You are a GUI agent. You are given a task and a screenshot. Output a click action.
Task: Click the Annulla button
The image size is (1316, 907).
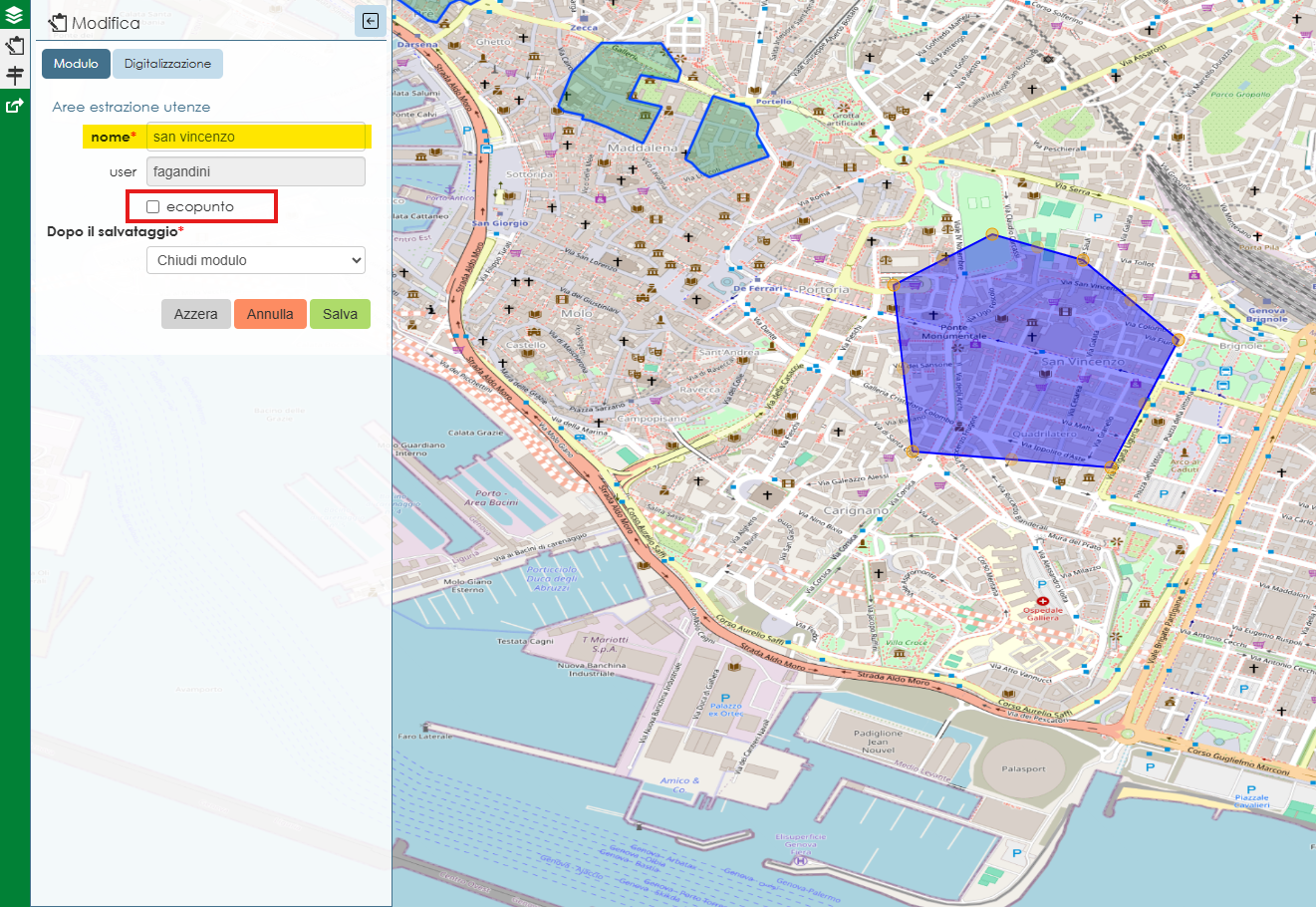(270, 314)
